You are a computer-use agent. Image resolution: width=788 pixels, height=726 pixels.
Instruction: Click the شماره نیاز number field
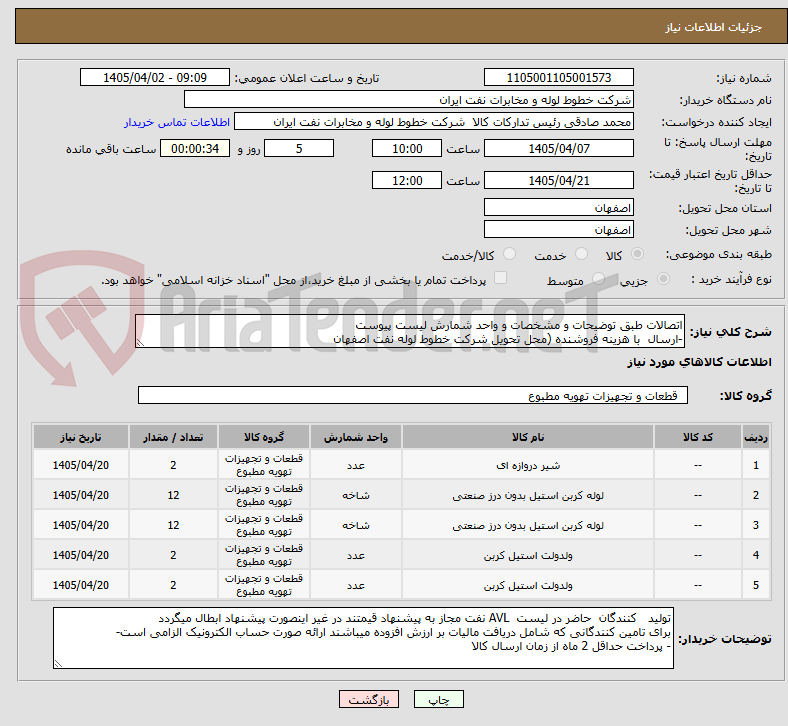[x=558, y=78]
